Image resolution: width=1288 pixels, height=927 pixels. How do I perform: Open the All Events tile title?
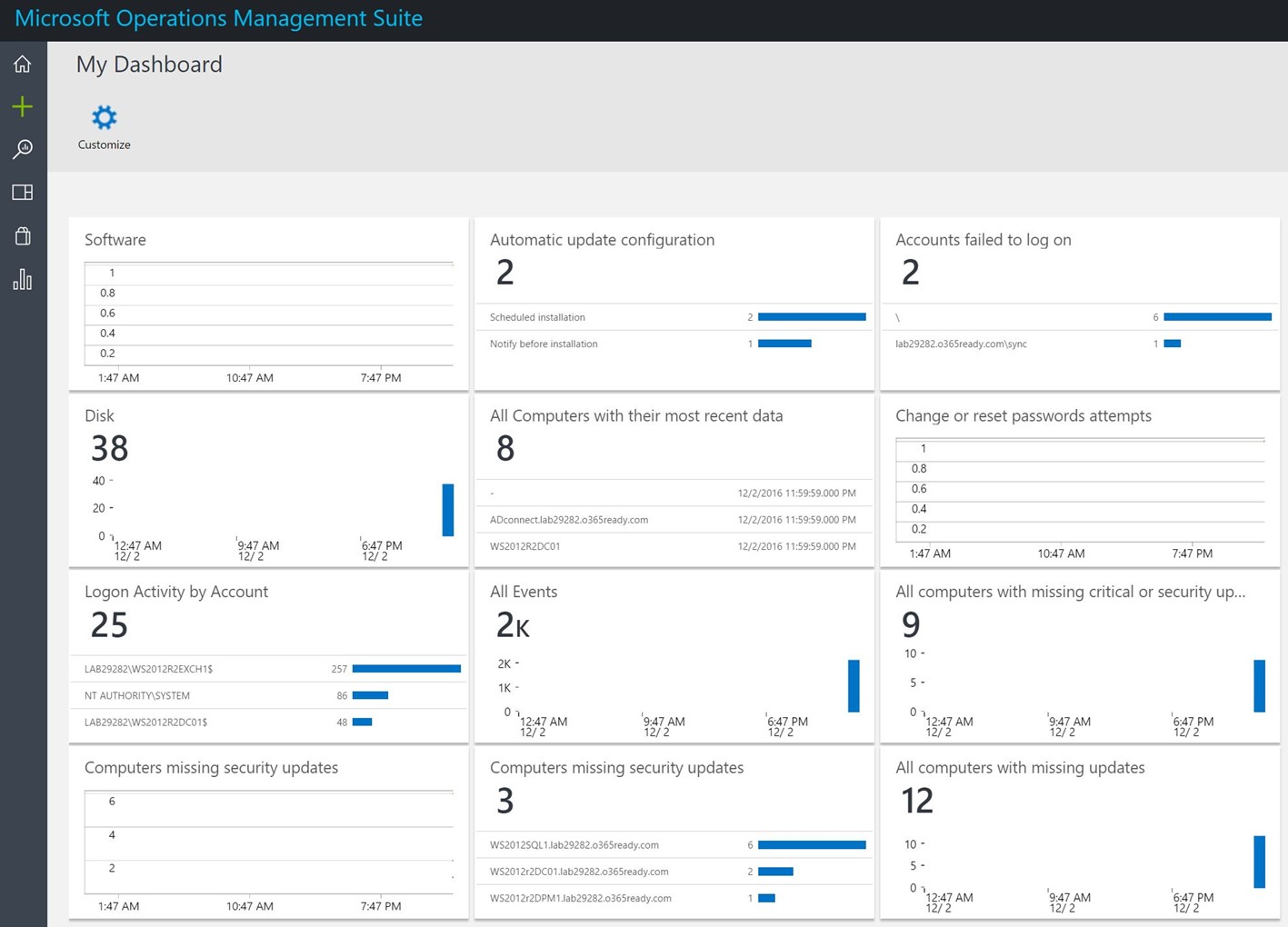(x=524, y=592)
